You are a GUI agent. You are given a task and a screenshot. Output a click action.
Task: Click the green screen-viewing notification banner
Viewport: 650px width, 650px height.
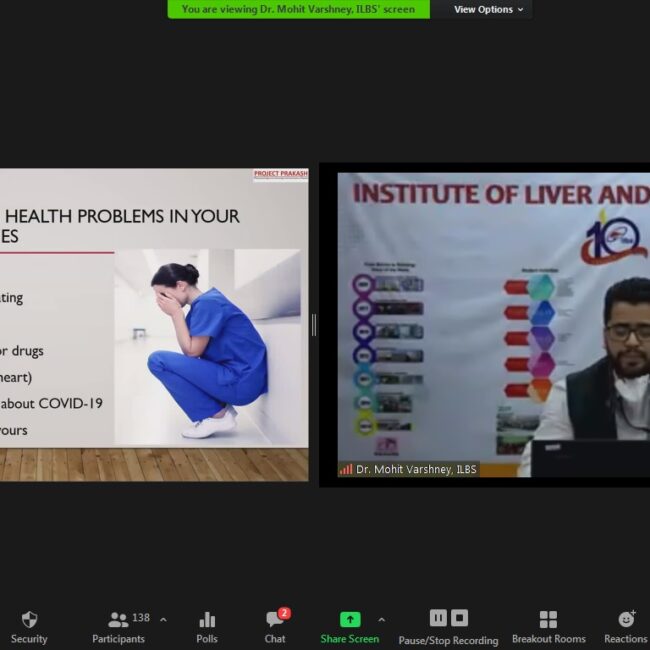(298, 10)
